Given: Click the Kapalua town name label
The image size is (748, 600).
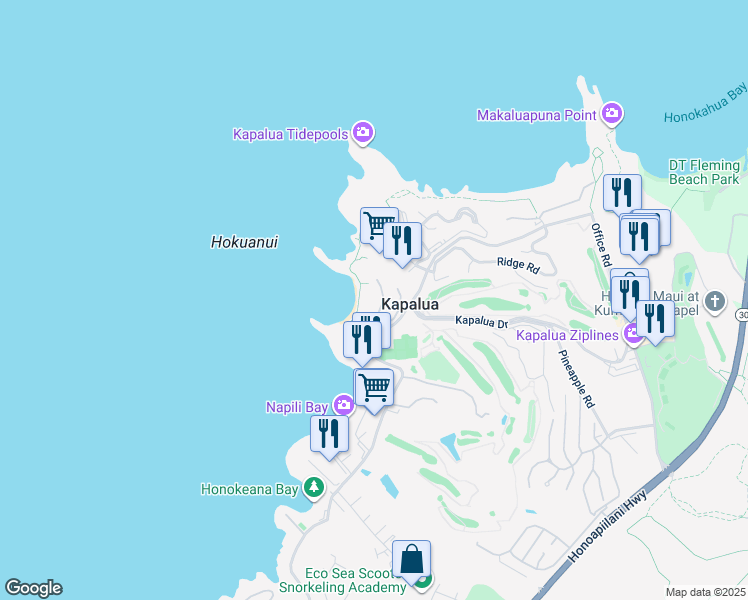Looking at the screenshot, I should pyautogui.click(x=410, y=304).
